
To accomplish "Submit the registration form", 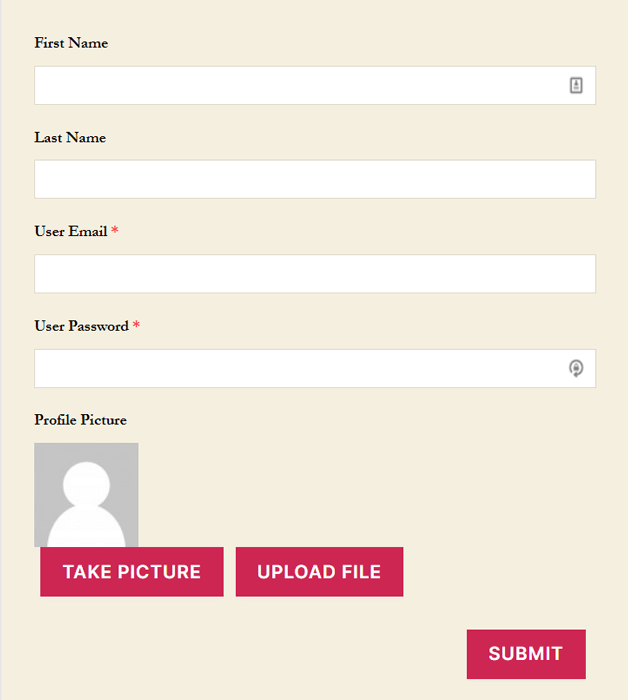I will pyautogui.click(x=526, y=654).
